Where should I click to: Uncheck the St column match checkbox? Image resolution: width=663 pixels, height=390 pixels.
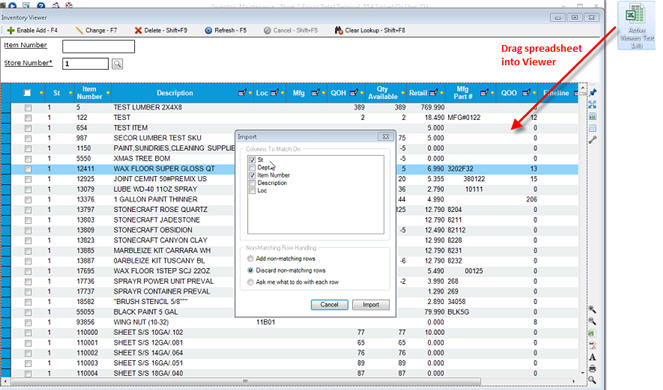pos(252,160)
